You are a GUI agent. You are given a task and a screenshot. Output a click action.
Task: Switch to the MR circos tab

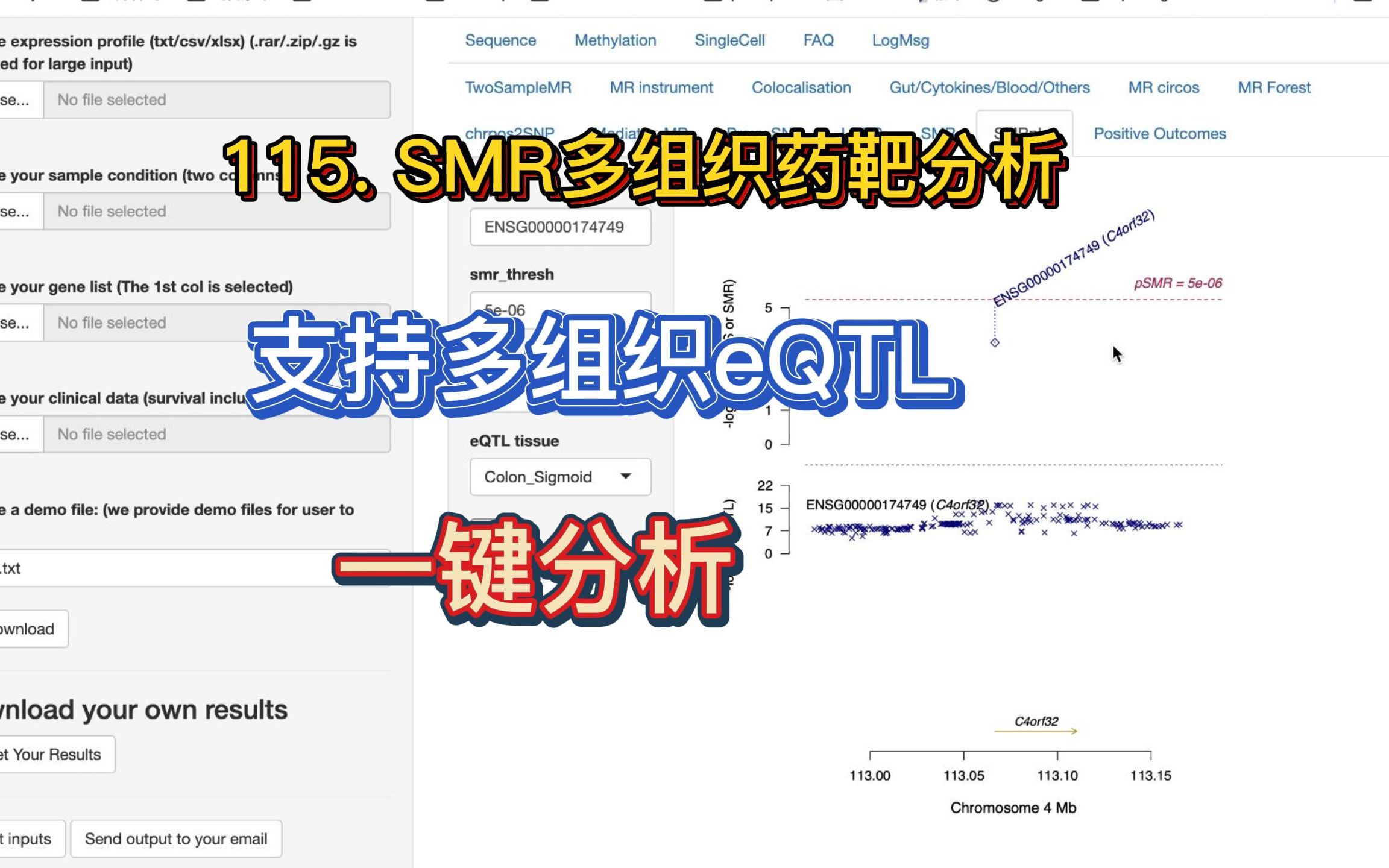1164,87
